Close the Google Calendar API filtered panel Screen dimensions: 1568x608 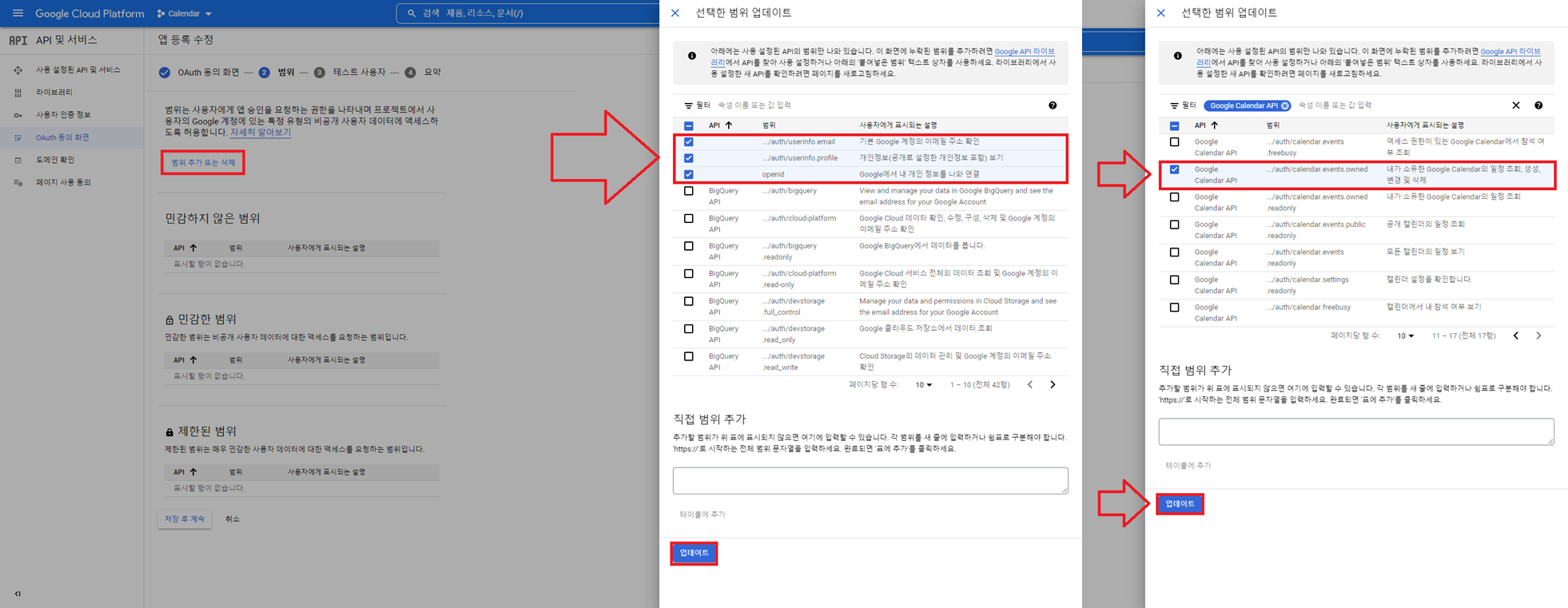coord(1161,13)
